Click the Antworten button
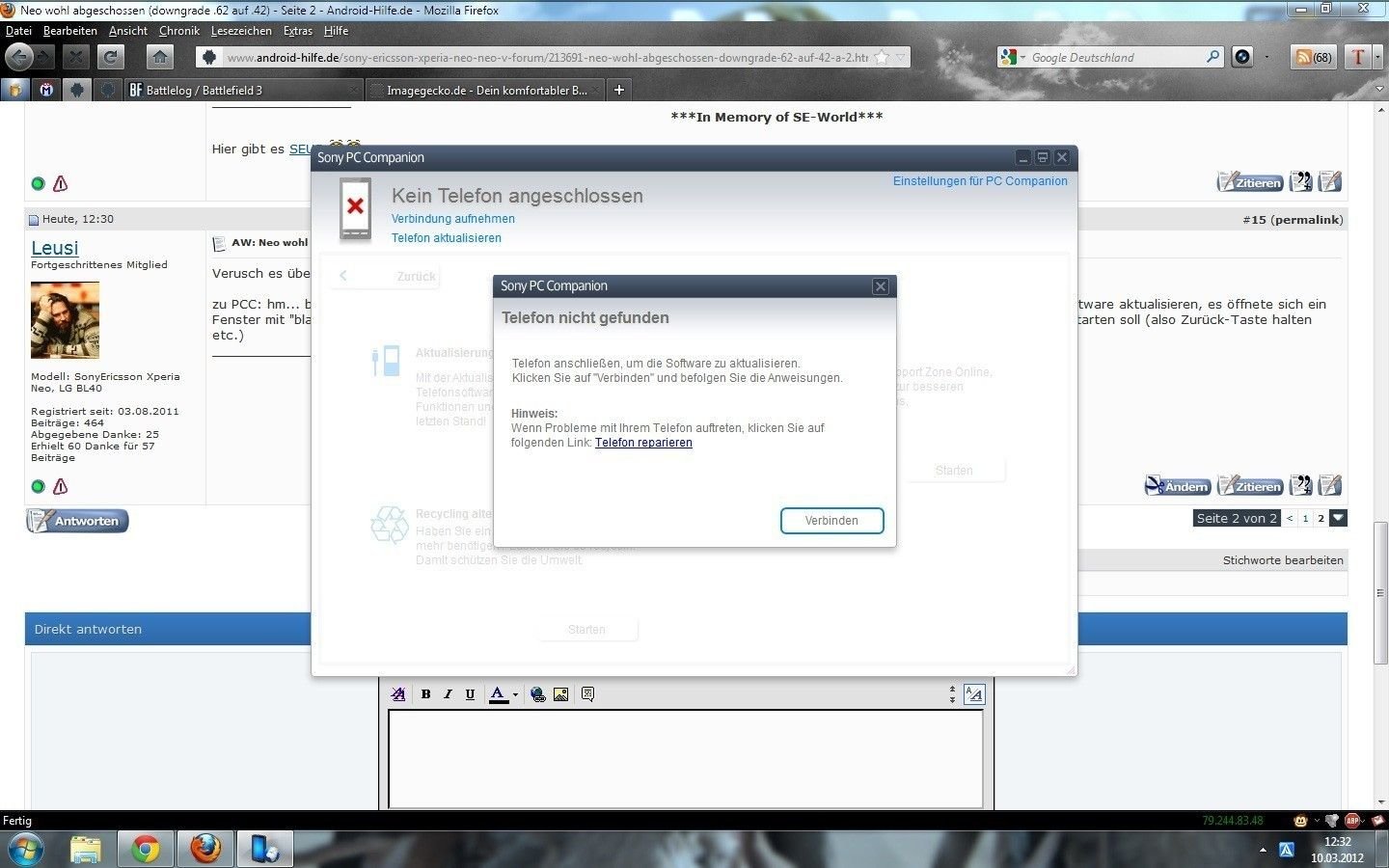 coord(77,521)
